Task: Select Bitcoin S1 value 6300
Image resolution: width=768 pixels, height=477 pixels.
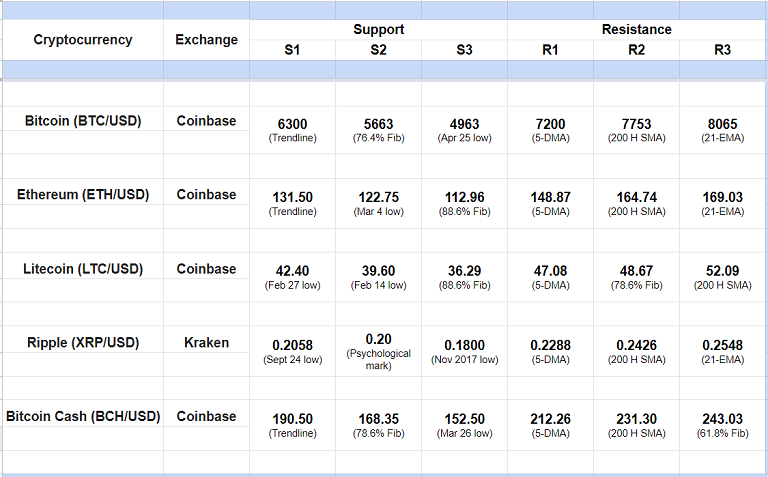Action: click(x=292, y=124)
